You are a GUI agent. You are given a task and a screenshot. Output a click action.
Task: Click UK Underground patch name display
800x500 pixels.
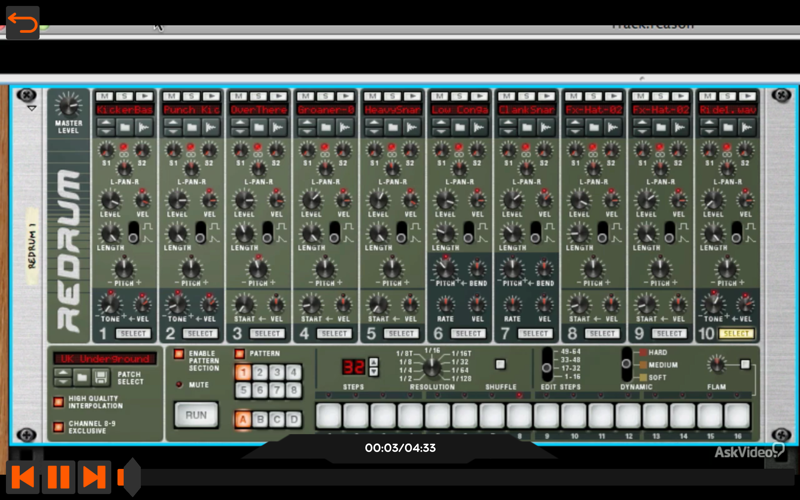[105, 359]
